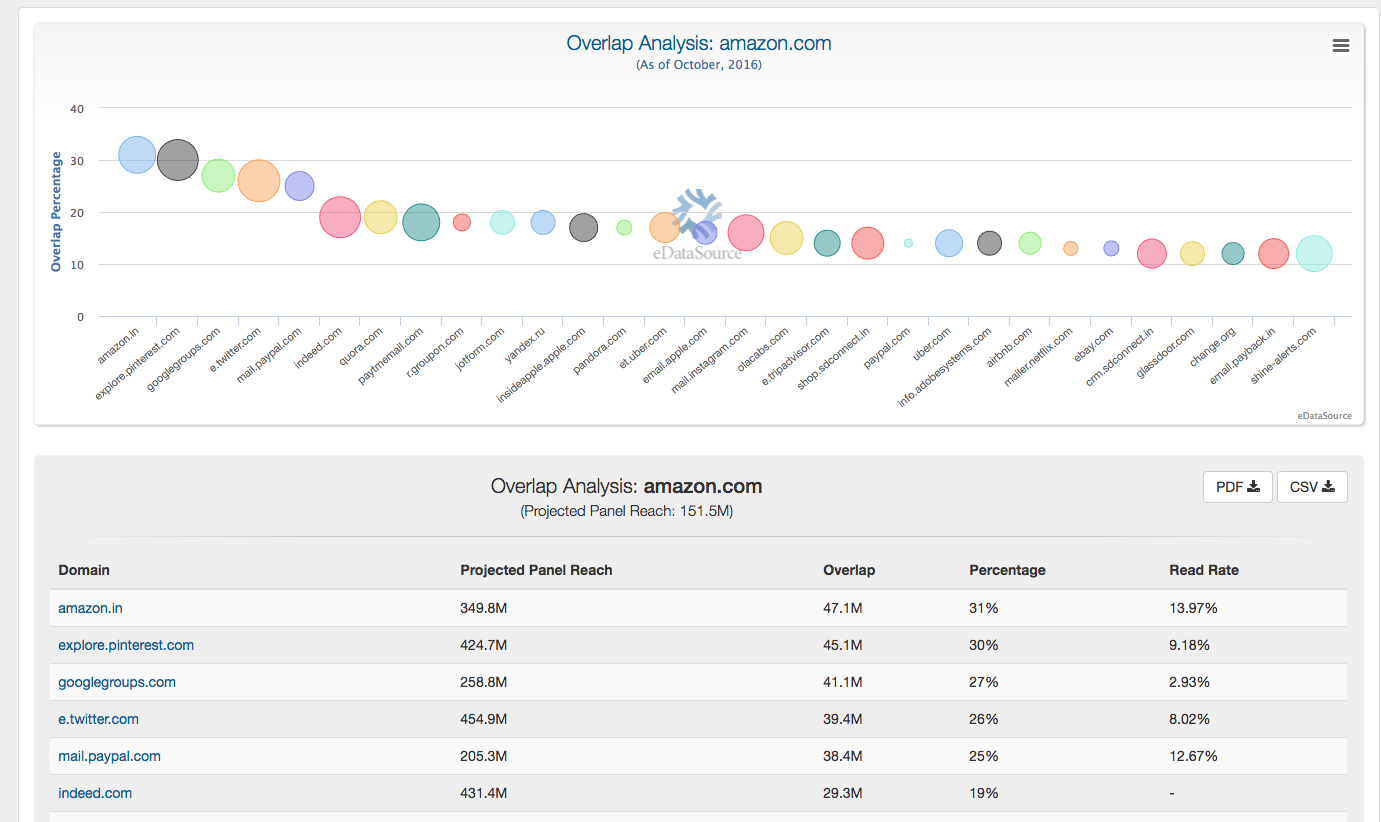This screenshot has width=1381, height=822.
Task: Click the amazon.in bubble in chart
Action: (x=137, y=155)
